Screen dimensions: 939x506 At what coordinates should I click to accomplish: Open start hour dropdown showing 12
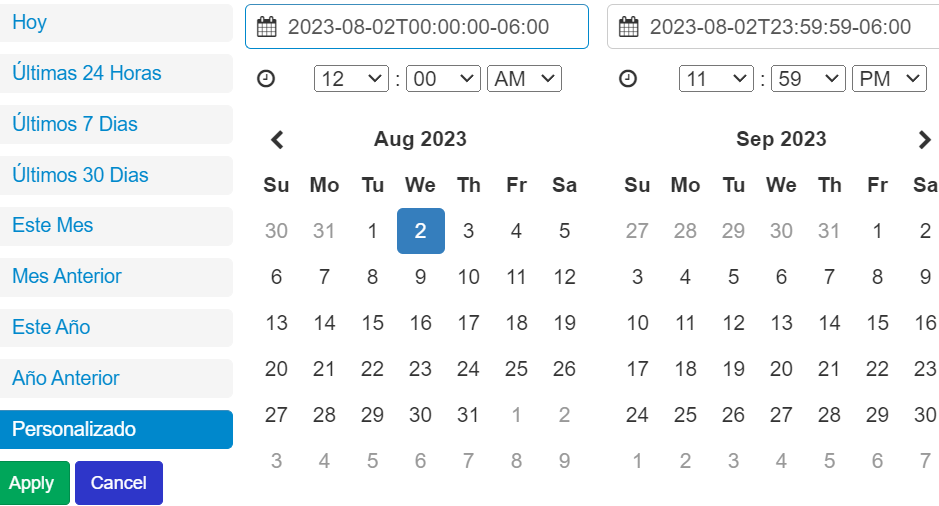click(352, 78)
